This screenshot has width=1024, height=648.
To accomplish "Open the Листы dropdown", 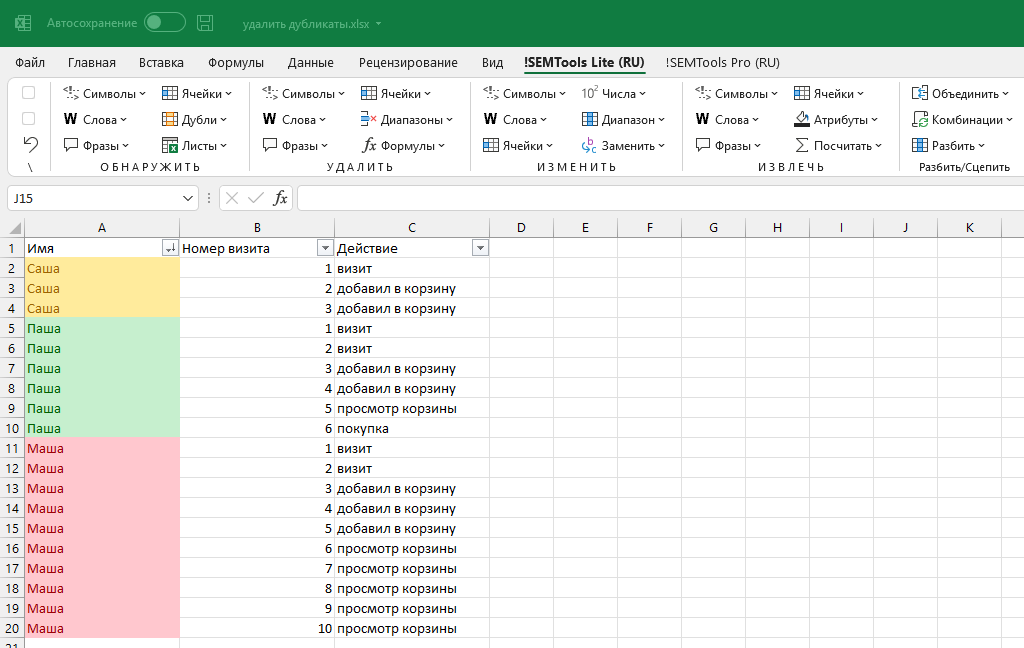I will pos(195,146).
